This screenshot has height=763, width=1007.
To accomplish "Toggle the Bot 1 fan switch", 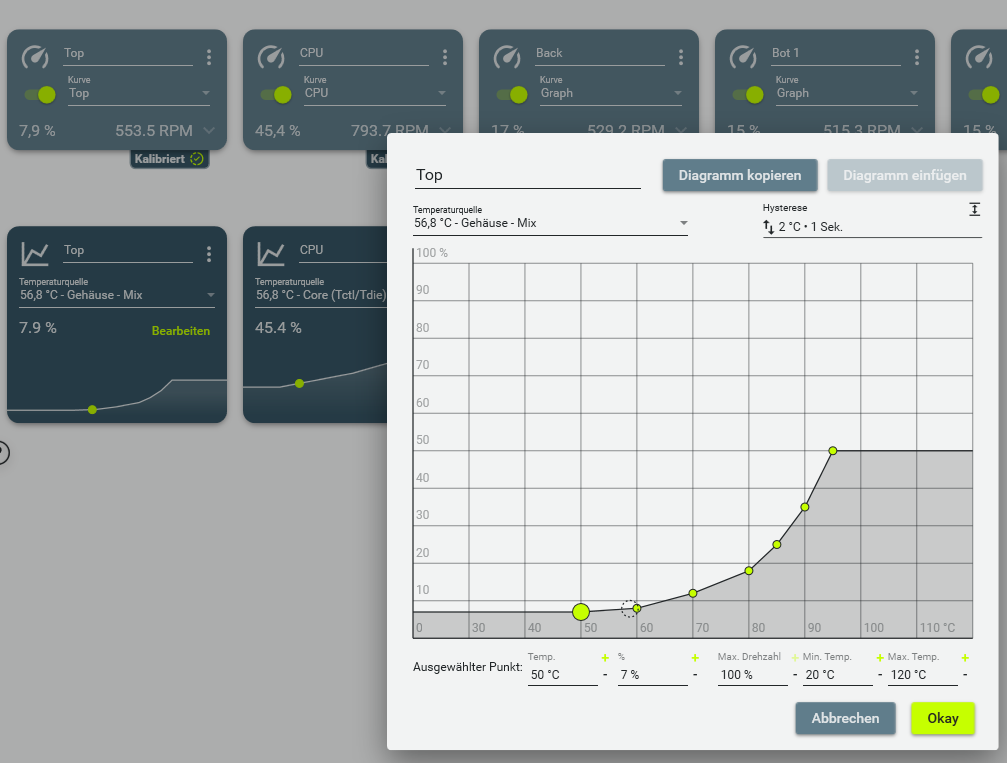I will pyautogui.click(x=748, y=95).
